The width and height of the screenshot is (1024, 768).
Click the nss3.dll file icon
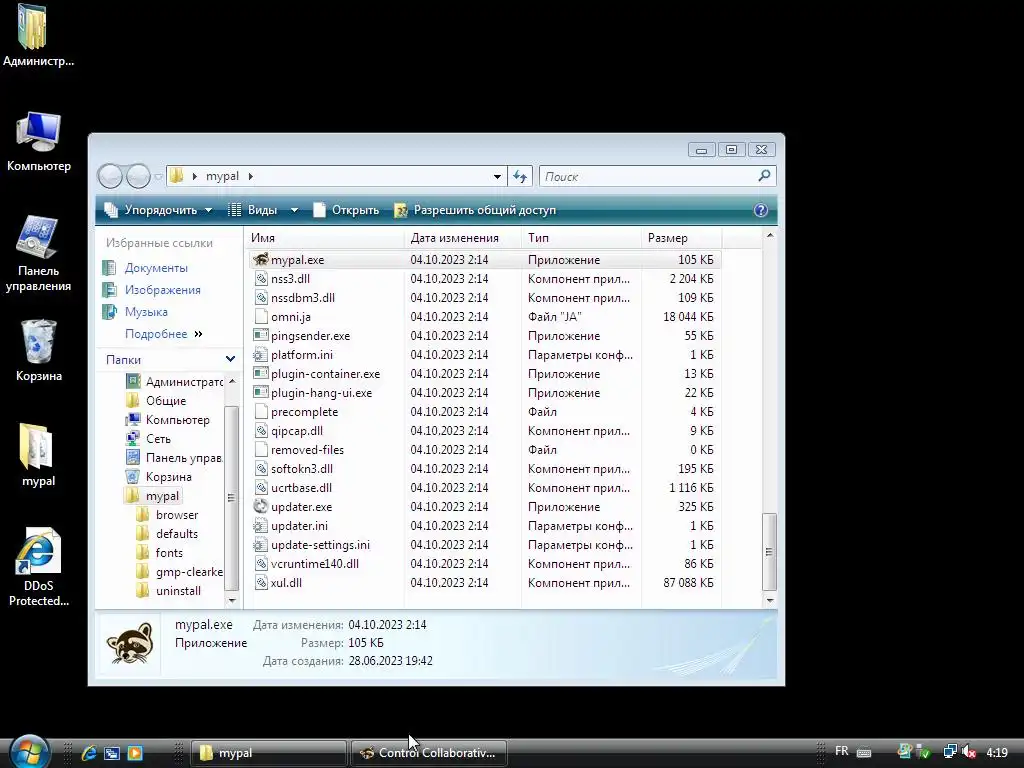(x=261, y=278)
